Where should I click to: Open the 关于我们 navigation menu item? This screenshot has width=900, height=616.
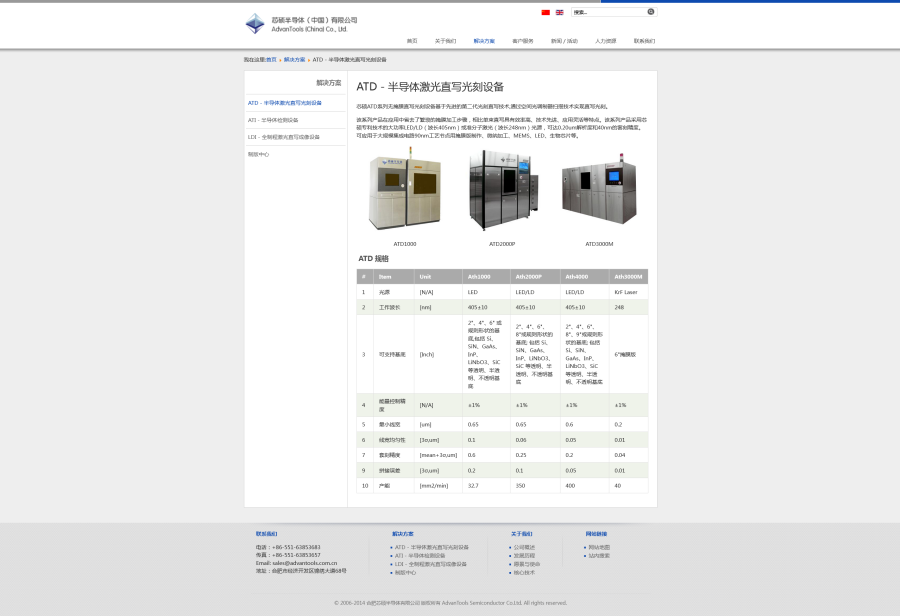[x=445, y=41]
